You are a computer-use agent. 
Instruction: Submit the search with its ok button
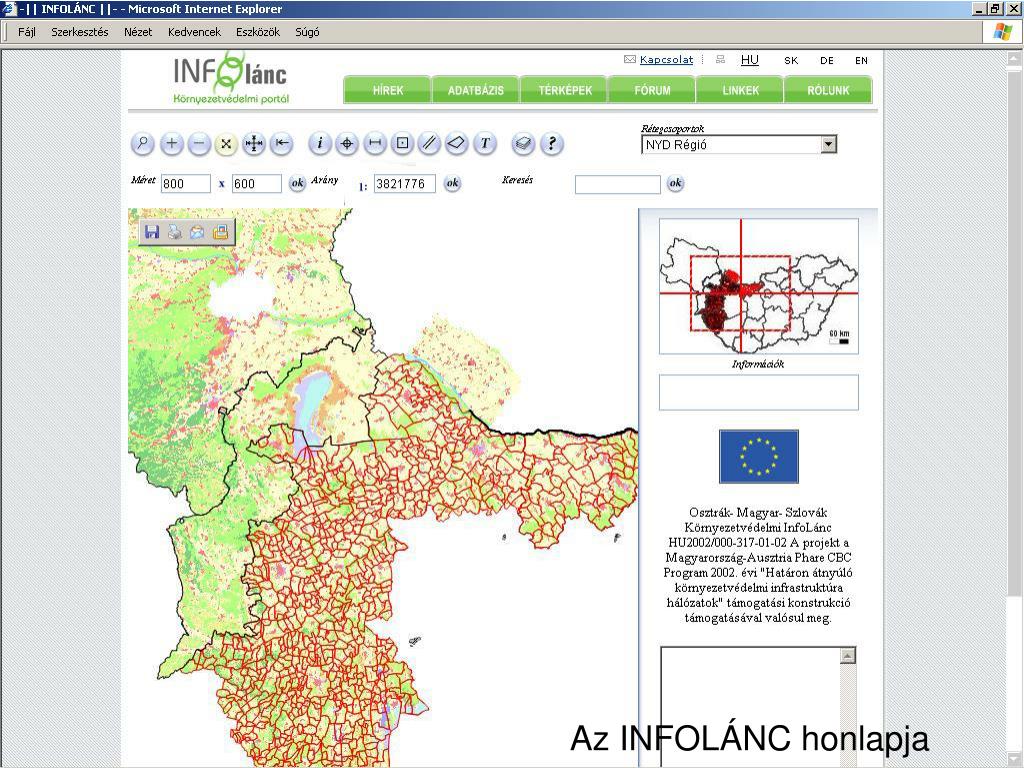click(675, 183)
